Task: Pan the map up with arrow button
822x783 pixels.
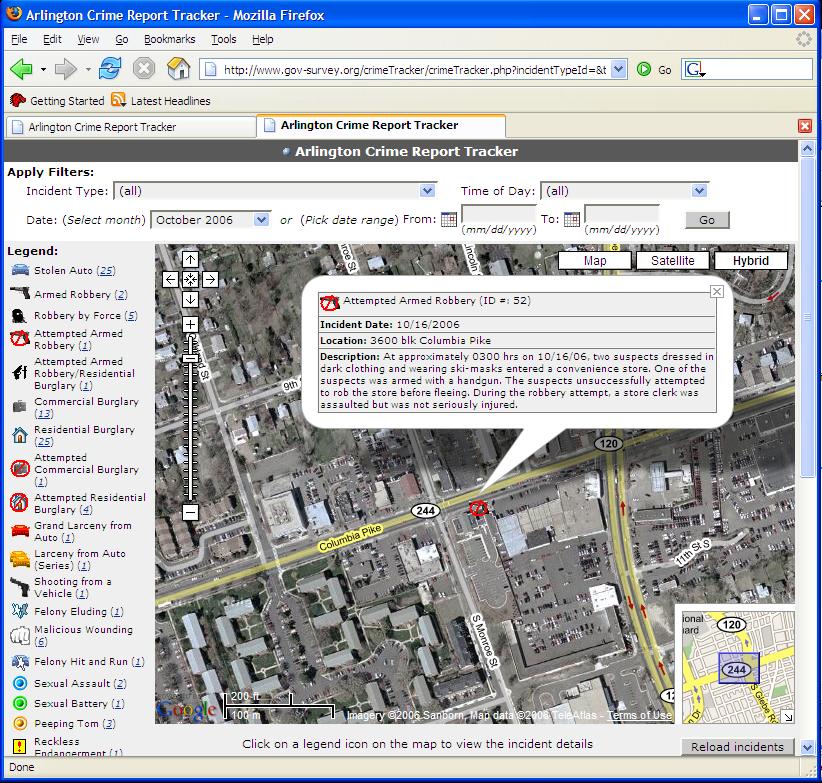Action: [190, 259]
